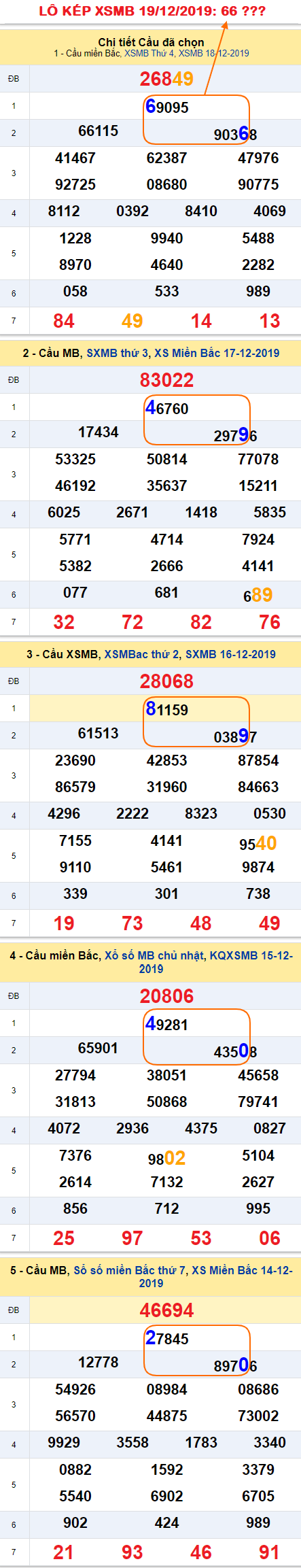Select fifth prize number 9940
301x1568 pixels.
pyautogui.click(x=166, y=239)
